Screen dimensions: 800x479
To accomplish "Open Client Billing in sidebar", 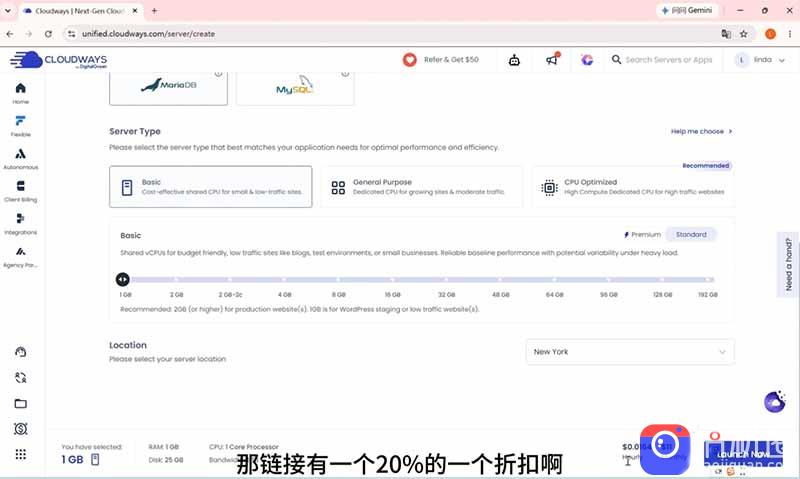I will 20,191.
